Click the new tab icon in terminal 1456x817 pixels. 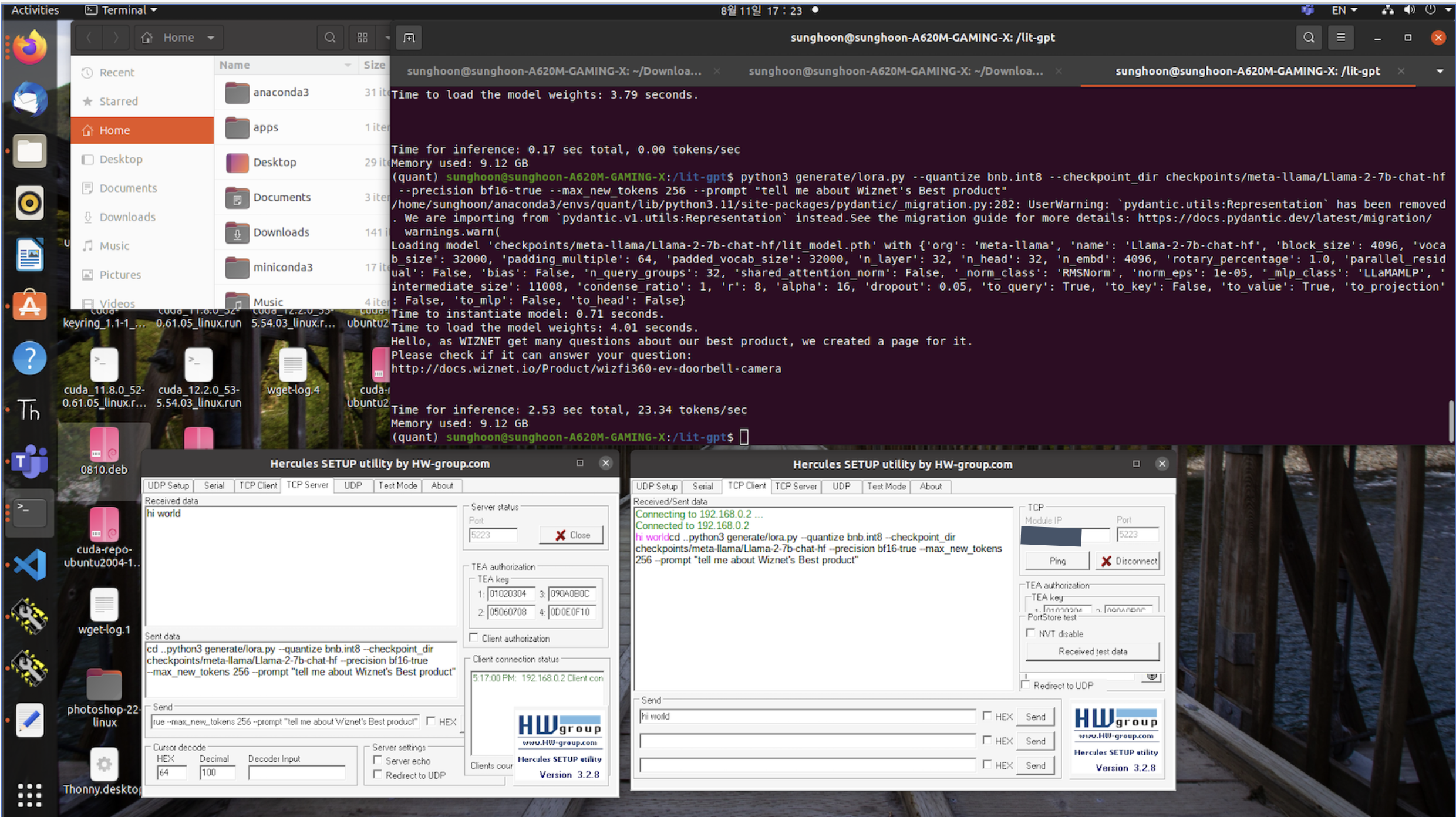[x=409, y=38]
